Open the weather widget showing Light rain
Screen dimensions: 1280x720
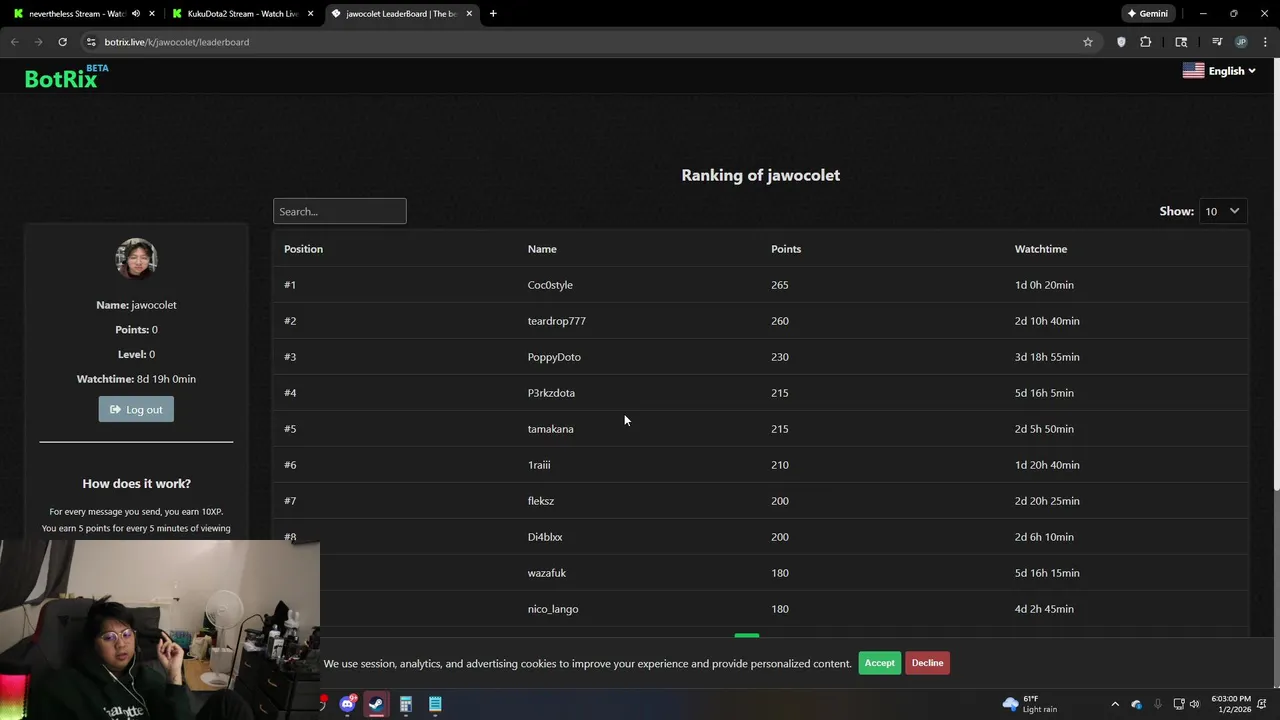1030,704
